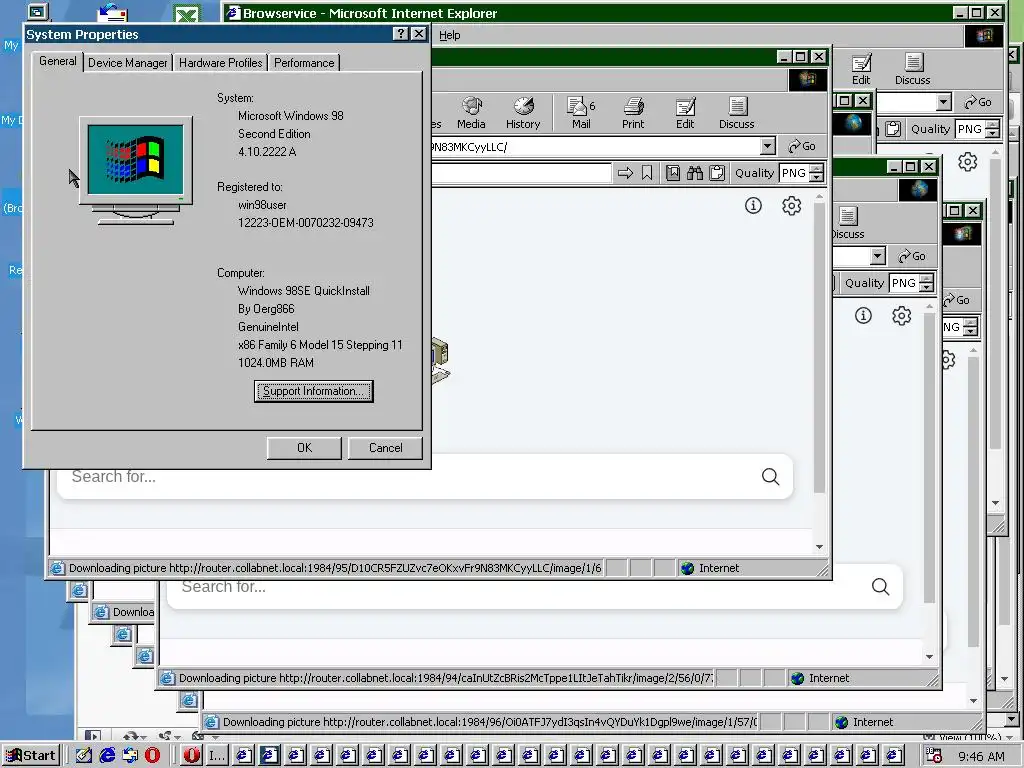Screen dimensions: 1024x768
Task: Click the binoculars find icon in /95/ window
Action: click(695, 173)
